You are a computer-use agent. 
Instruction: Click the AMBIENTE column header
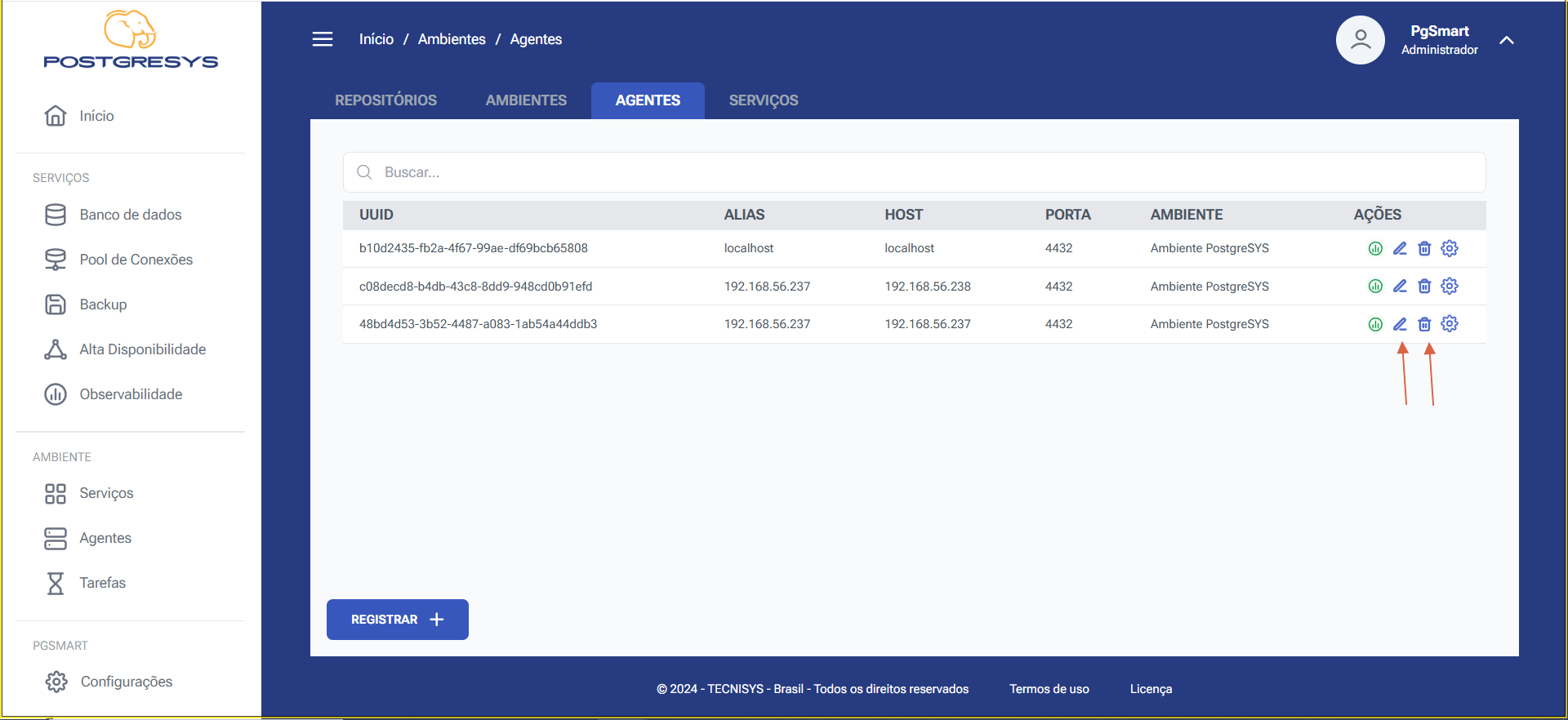click(x=1187, y=215)
